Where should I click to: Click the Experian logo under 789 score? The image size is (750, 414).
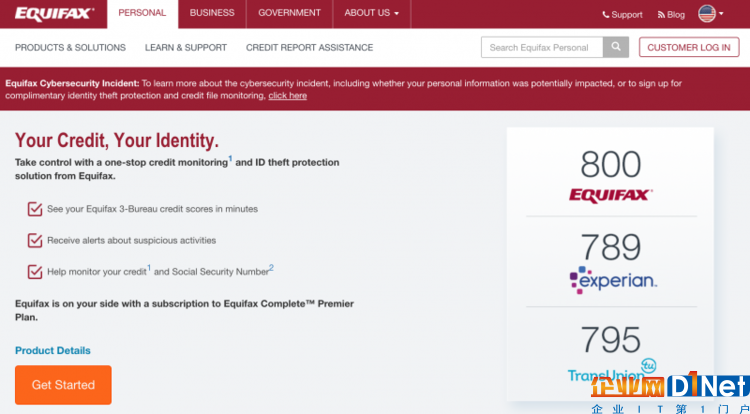[613, 280]
